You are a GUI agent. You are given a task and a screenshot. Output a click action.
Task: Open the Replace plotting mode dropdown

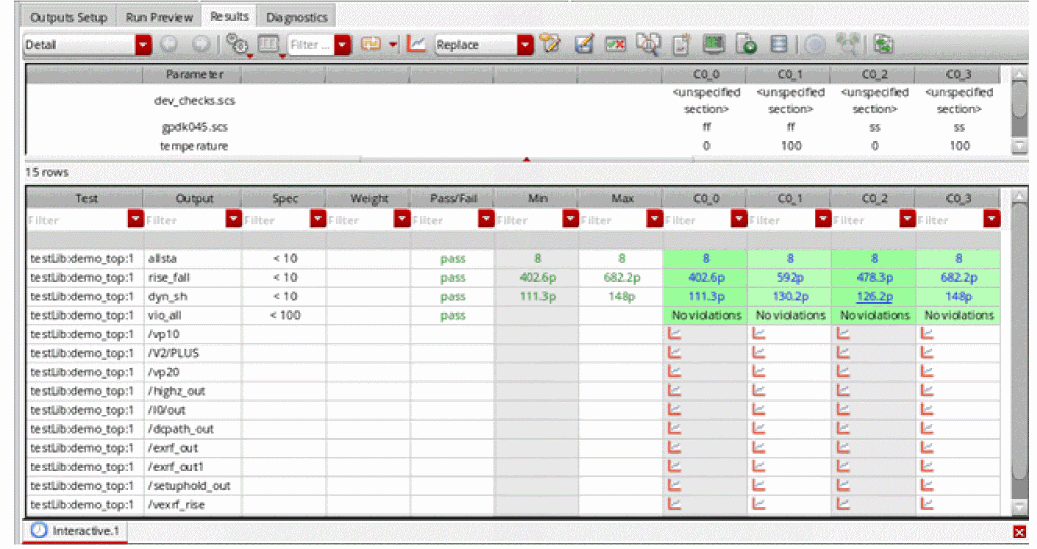(x=525, y=44)
